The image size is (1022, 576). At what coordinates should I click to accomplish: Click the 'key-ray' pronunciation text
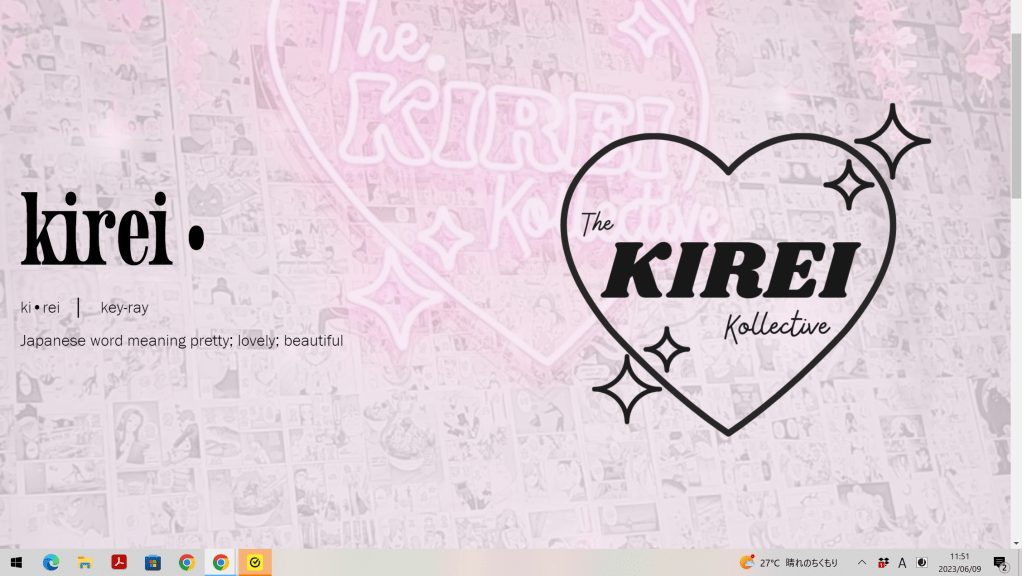click(124, 308)
